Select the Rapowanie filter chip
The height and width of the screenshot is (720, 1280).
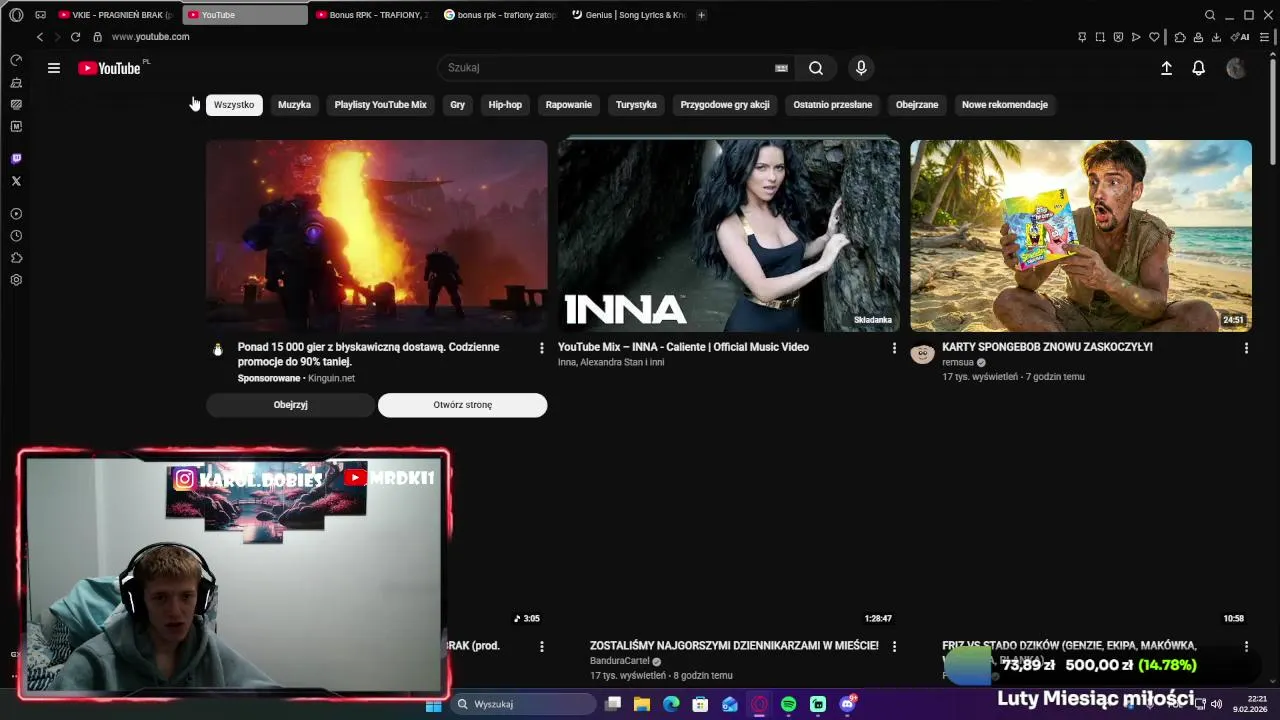[x=569, y=104]
